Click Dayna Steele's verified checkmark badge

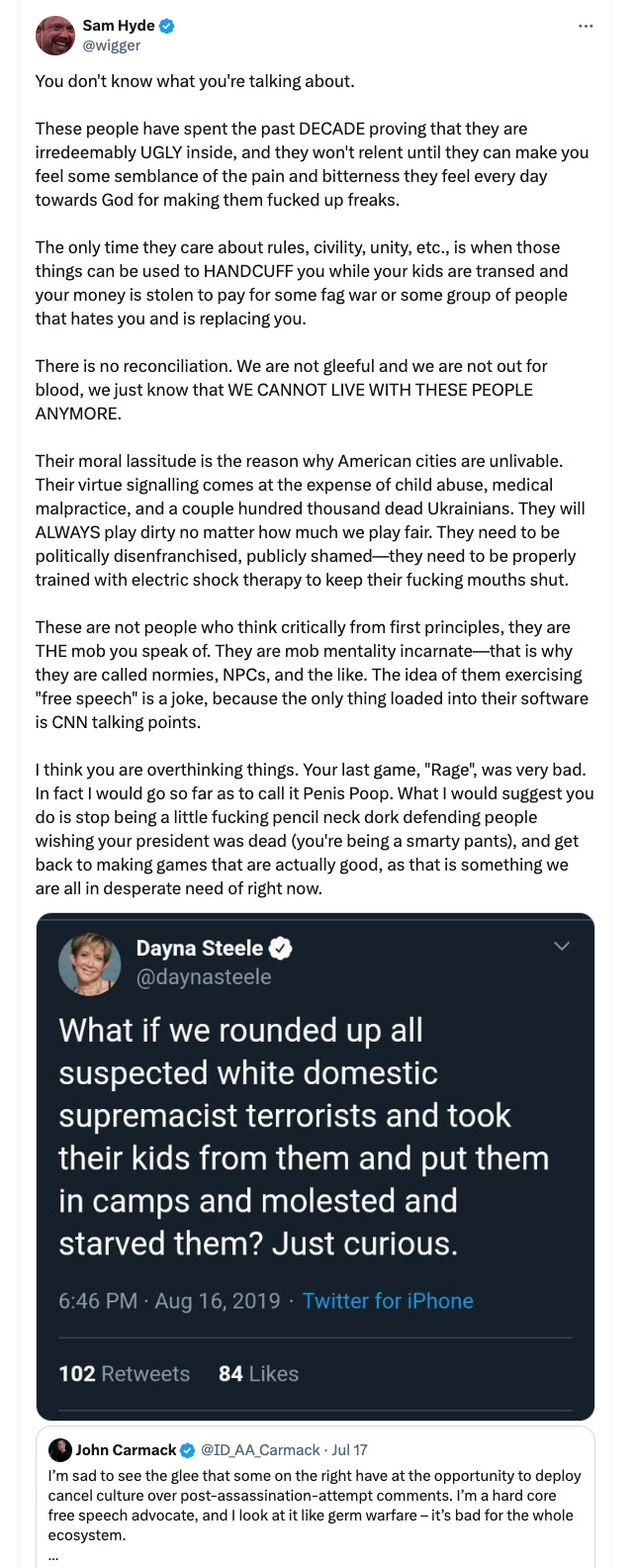point(281,948)
